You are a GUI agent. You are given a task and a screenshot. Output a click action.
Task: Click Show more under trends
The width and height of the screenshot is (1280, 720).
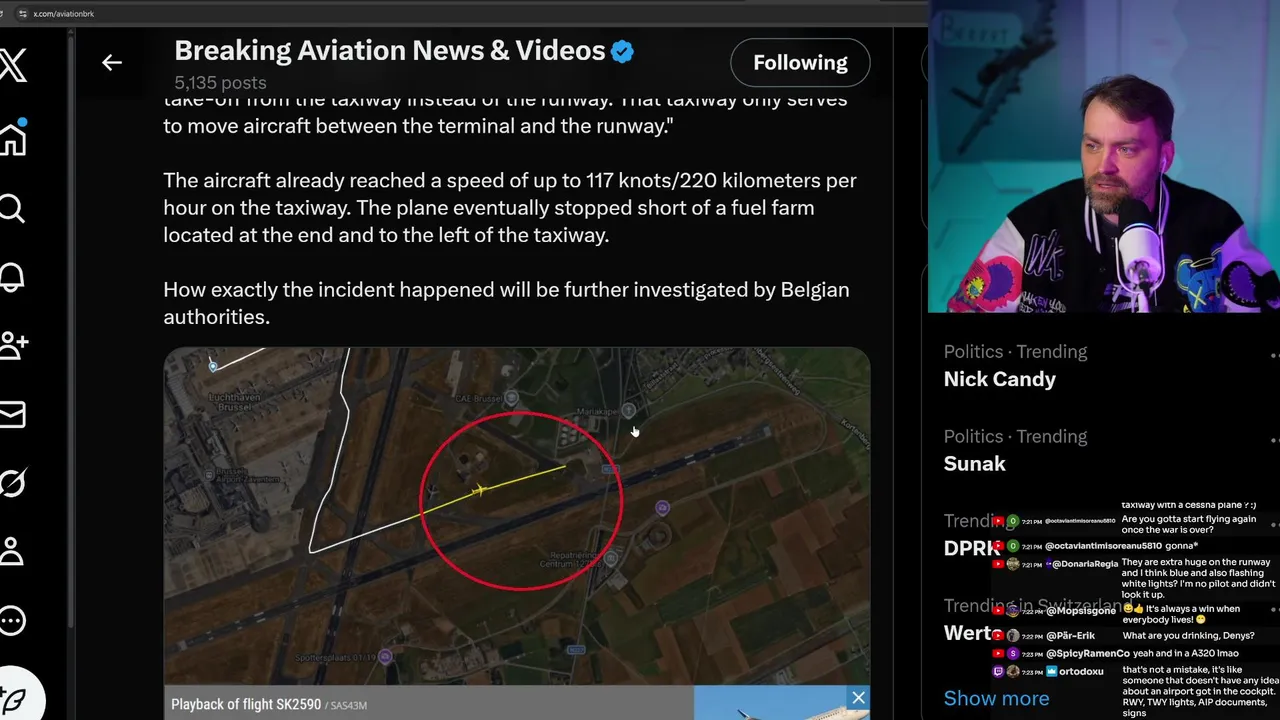click(996, 698)
